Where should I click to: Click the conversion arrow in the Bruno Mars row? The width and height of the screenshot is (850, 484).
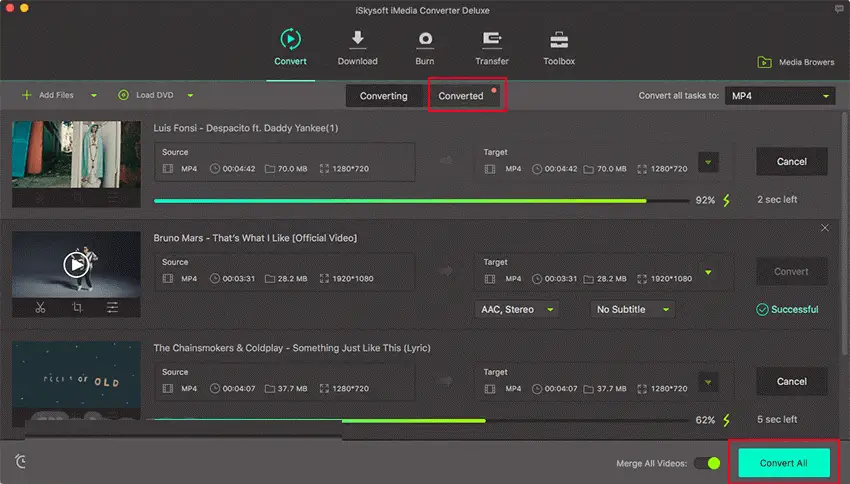pos(445,270)
